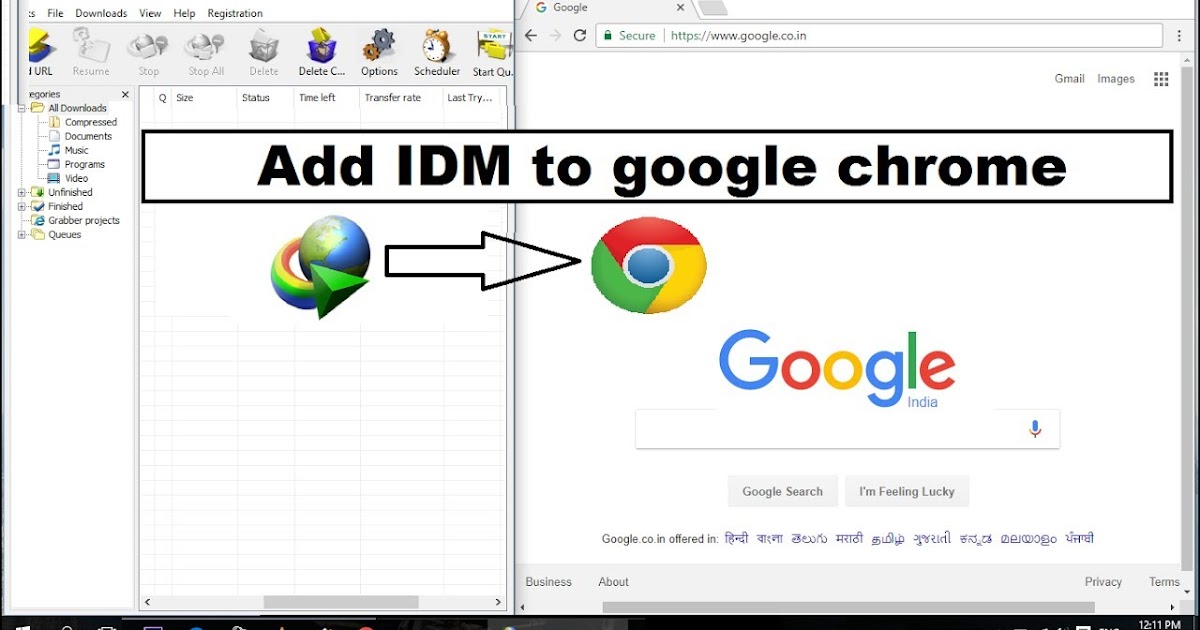This screenshot has height=630, width=1200.
Task: Close the Google tab in Chrome
Action: coord(681,8)
